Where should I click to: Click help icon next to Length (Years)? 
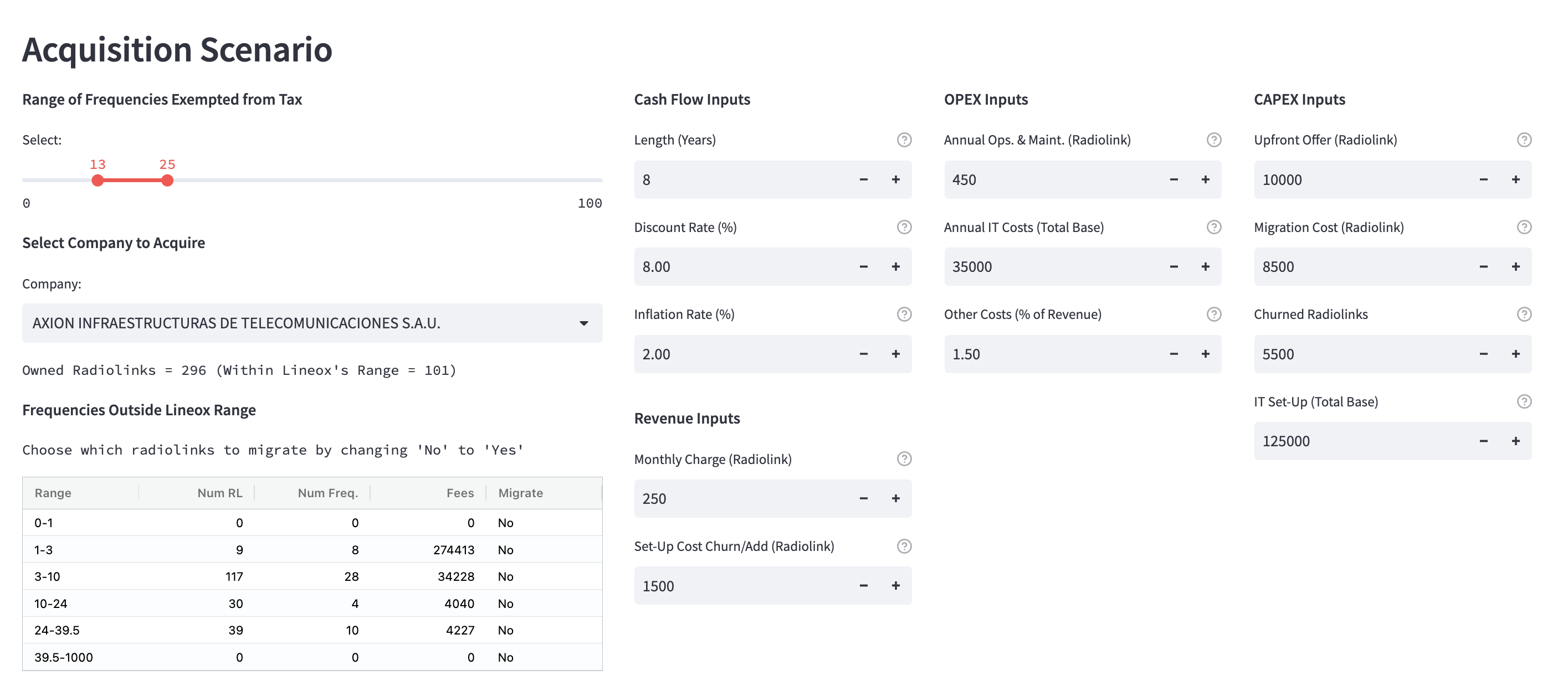[x=904, y=140]
